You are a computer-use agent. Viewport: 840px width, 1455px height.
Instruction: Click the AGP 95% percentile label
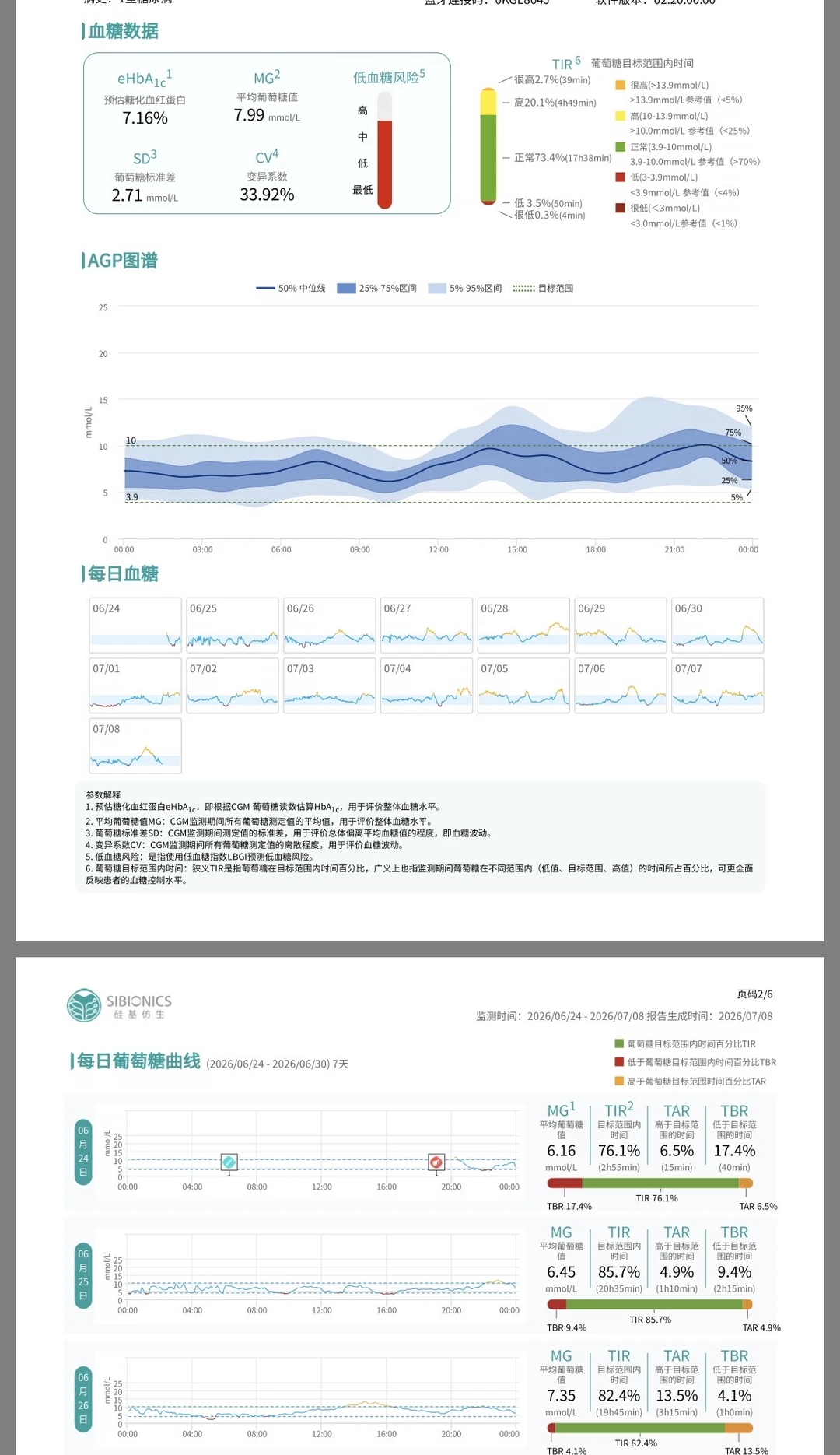744,408
